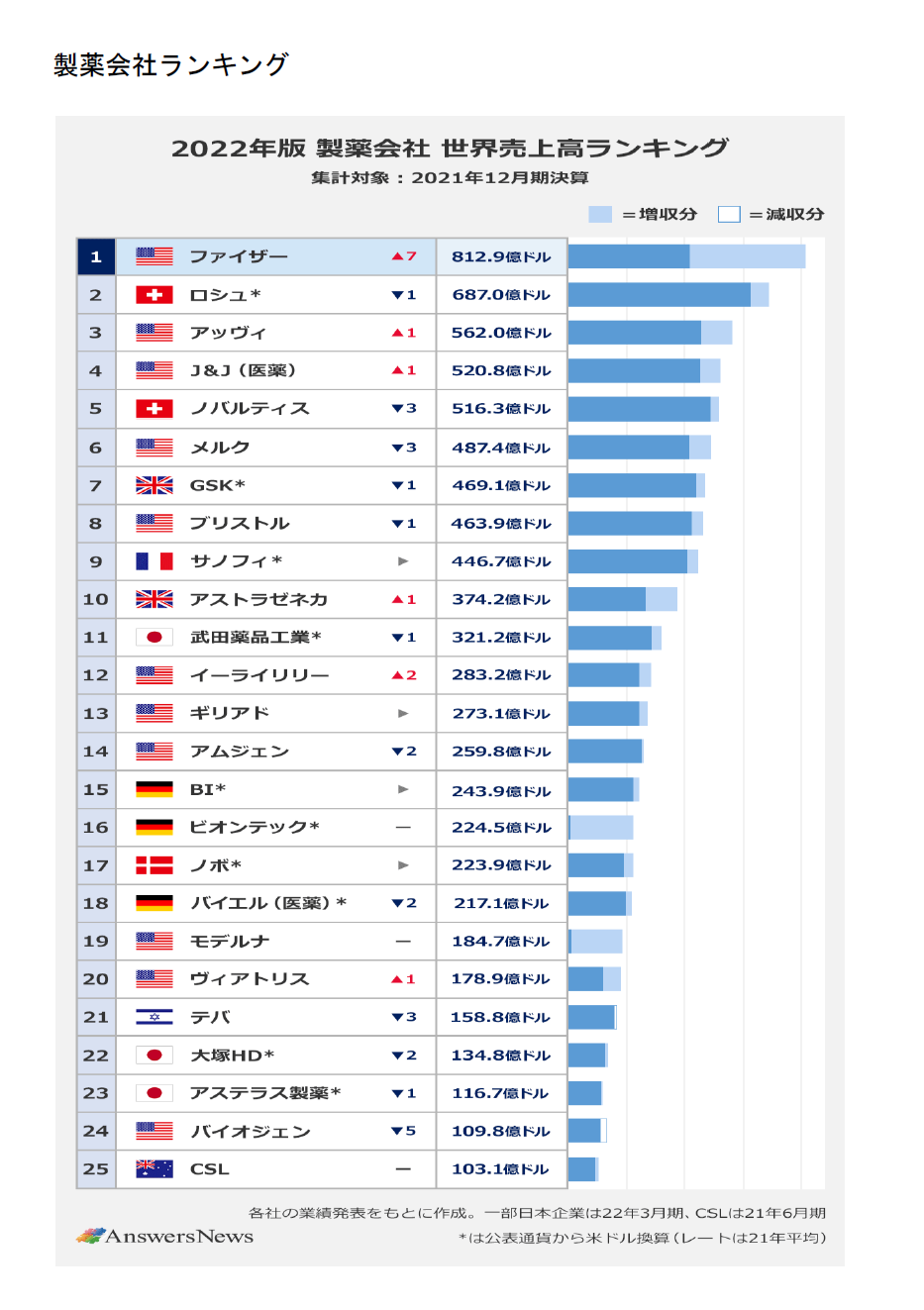The image size is (924, 1310).
Task: Click the value 374.2億ドル
Action: [501, 599]
